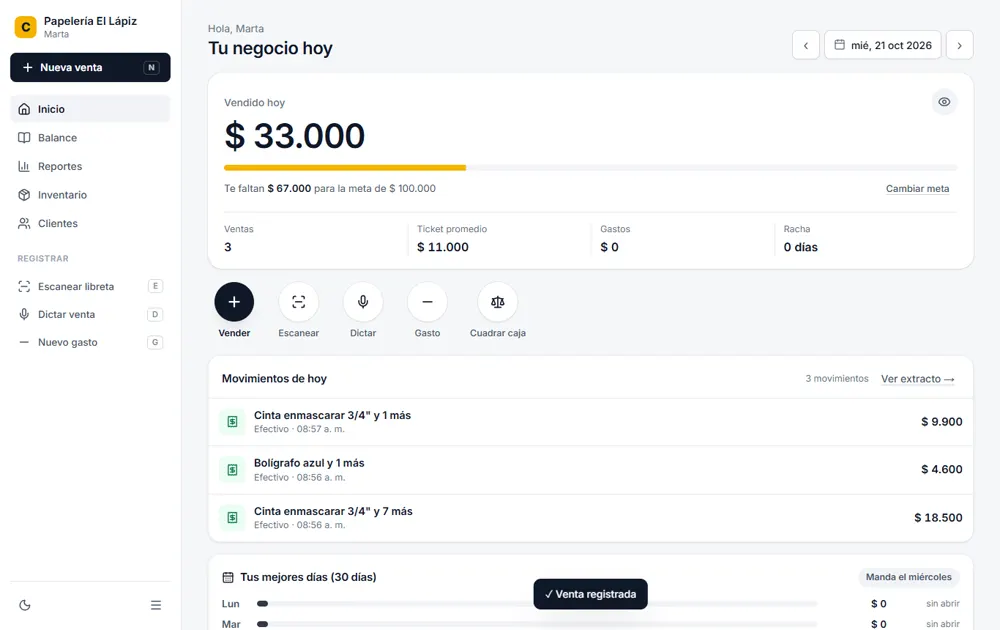Click cash icon of $ 9.900 movement
The image size is (1000, 630).
(x=232, y=421)
